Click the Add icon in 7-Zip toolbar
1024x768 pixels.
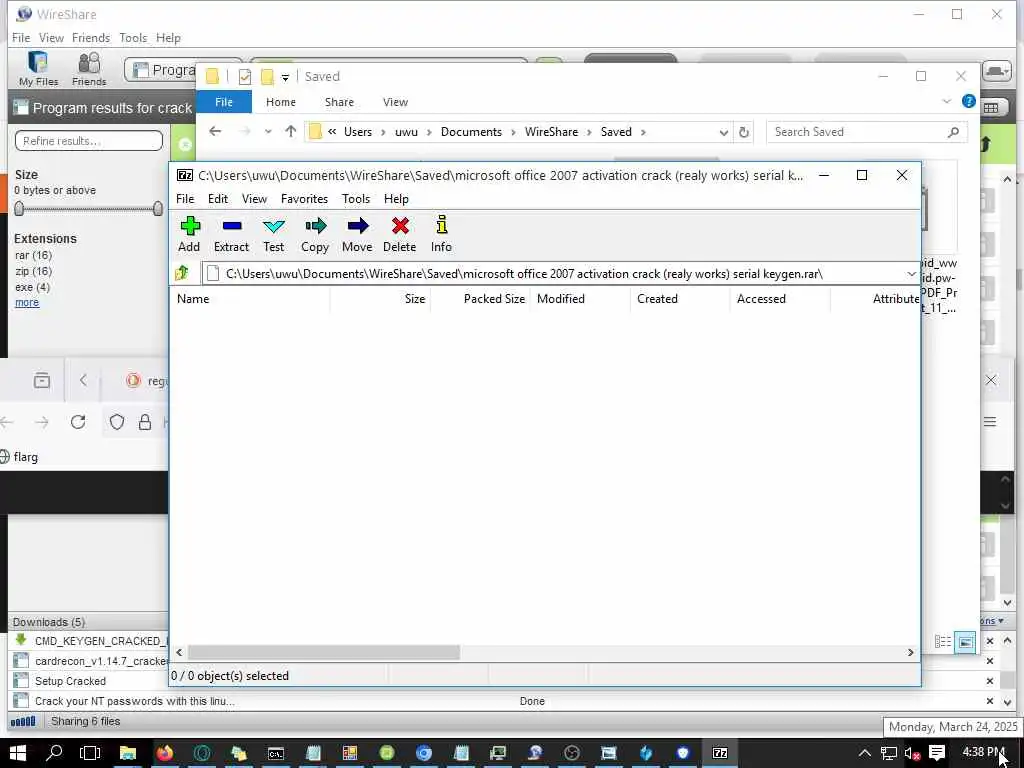coord(190,226)
